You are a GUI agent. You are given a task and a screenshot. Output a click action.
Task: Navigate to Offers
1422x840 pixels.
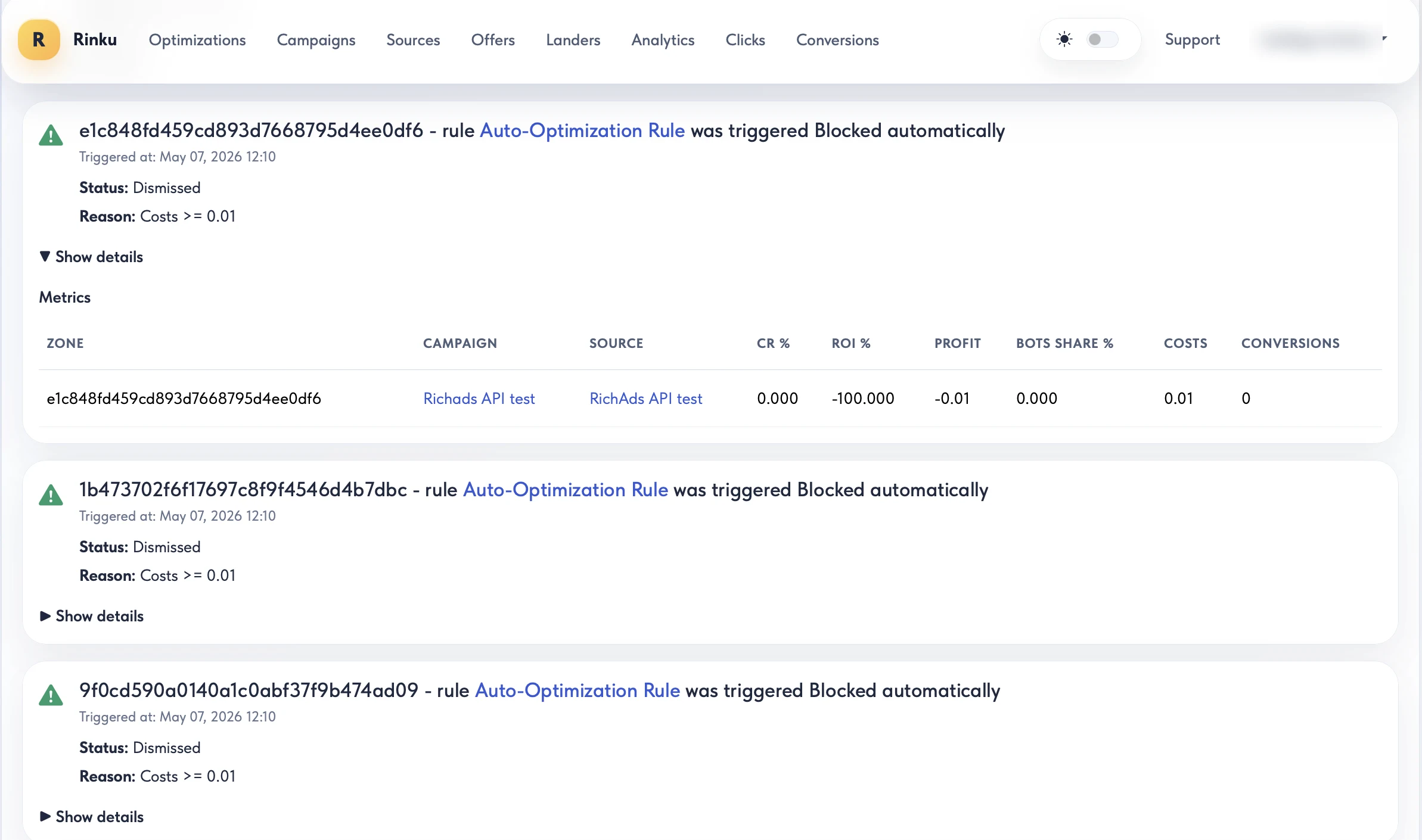tap(493, 40)
